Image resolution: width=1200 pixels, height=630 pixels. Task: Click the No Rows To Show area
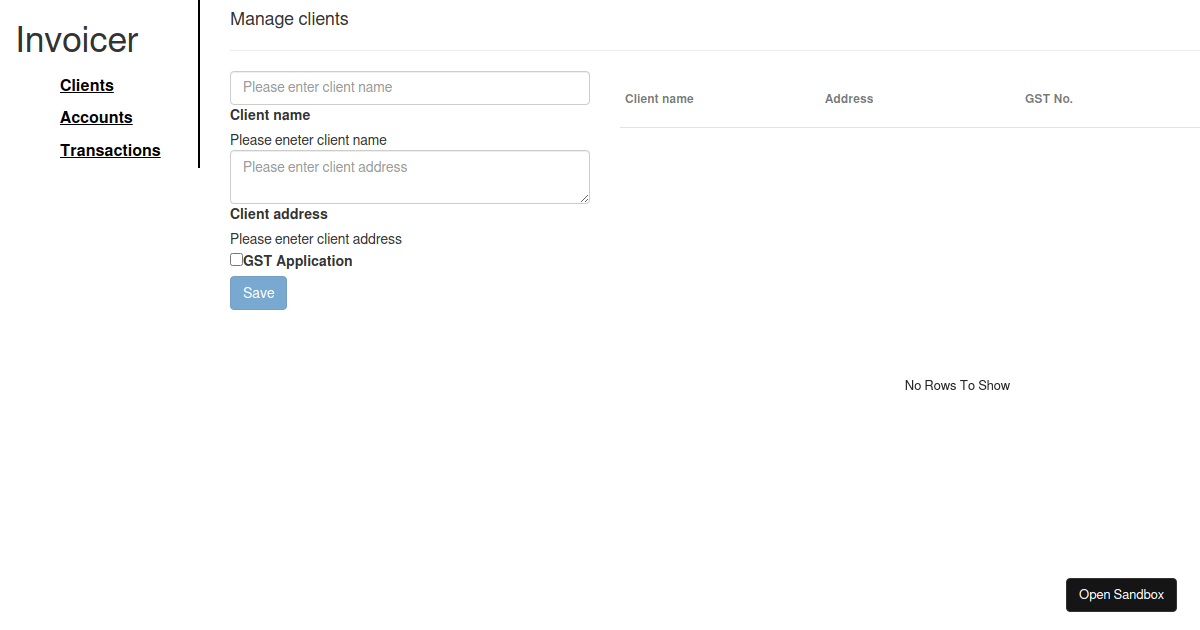957,385
